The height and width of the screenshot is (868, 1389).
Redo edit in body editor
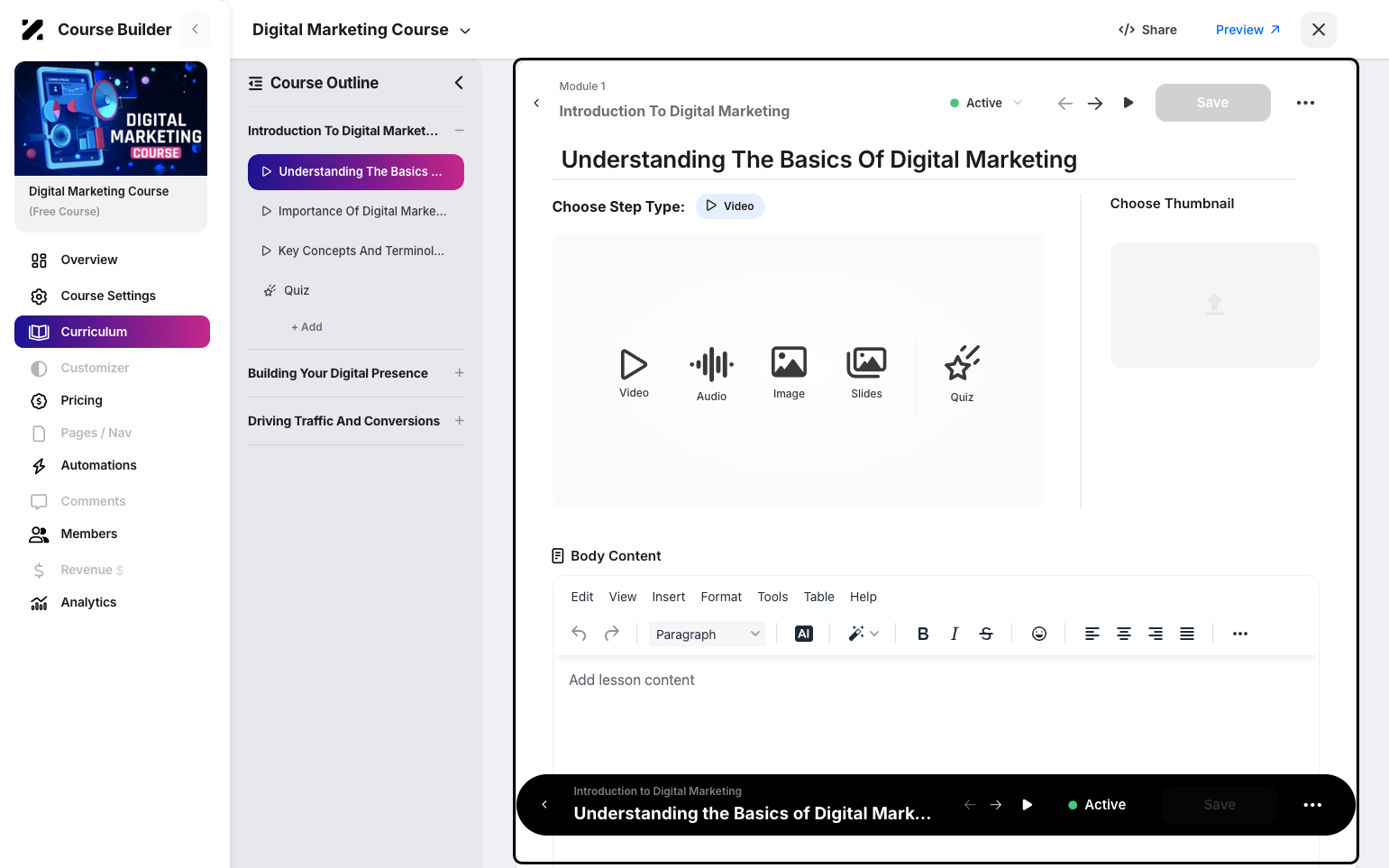[x=612, y=634]
